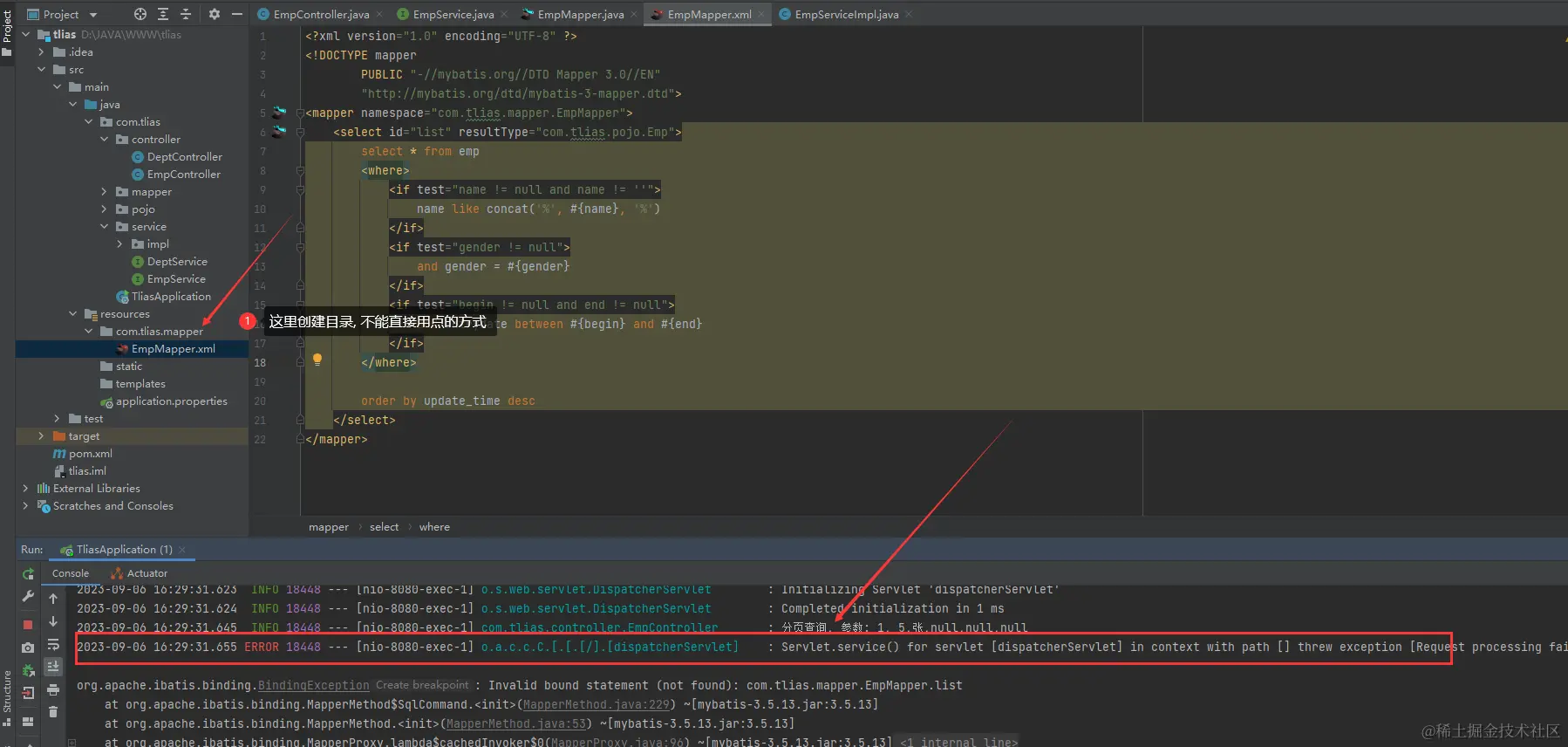This screenshot has width=1568, height=747.
Task: Select pom.xml in project tree
Action: pyautogui.click(x=91, y=454)
